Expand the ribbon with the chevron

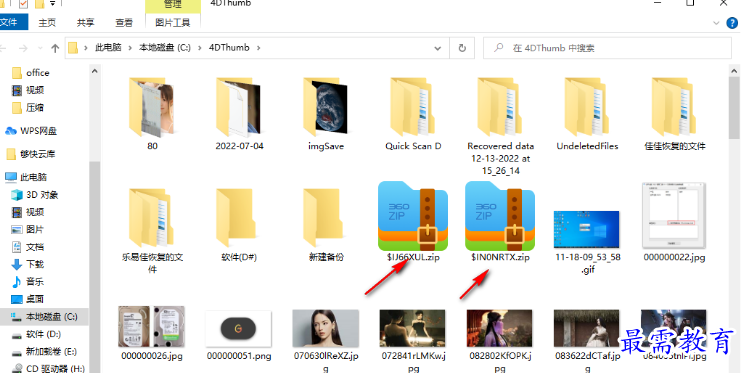[716, 23]
